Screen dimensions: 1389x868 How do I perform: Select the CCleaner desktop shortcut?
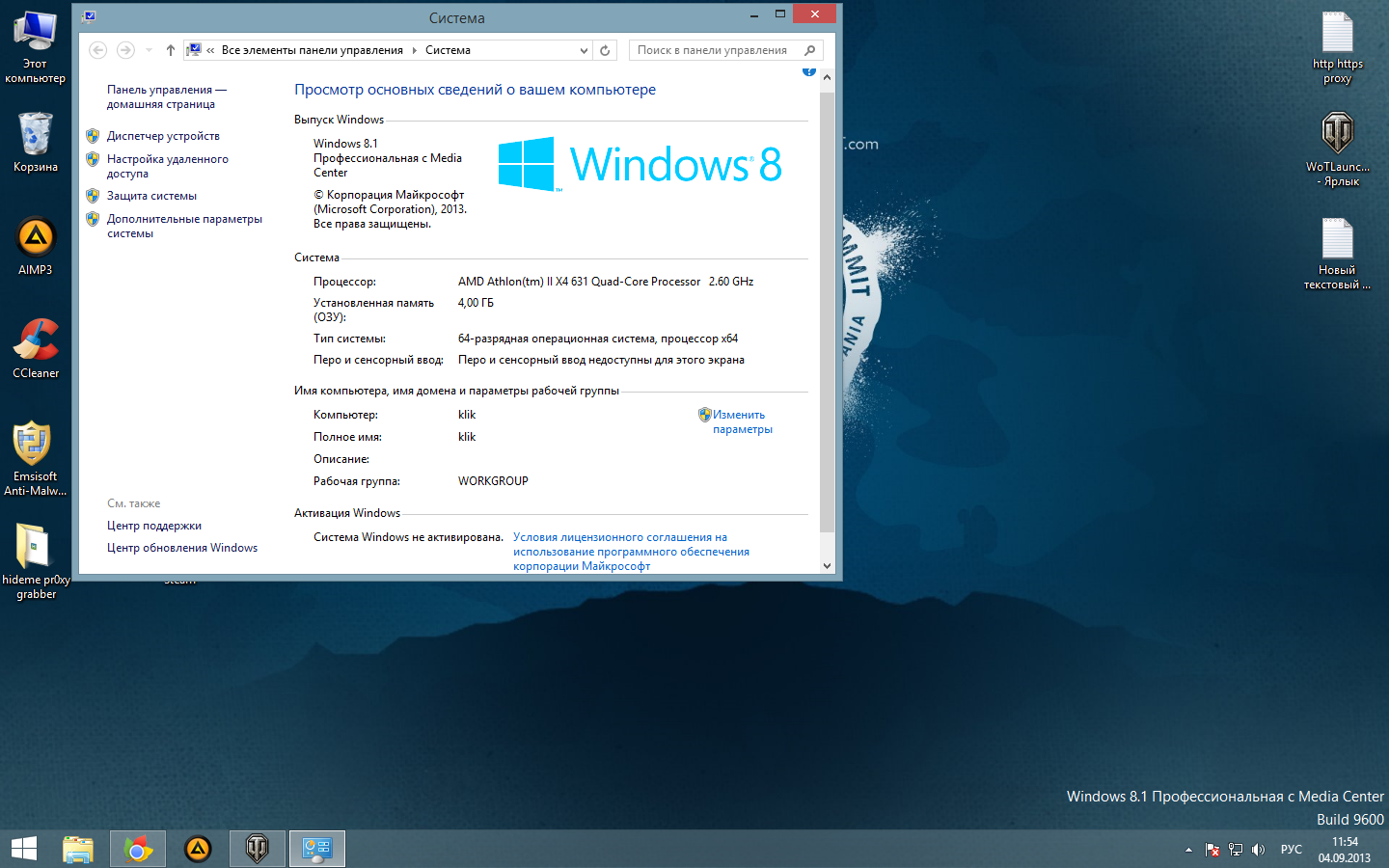[36, 347]
